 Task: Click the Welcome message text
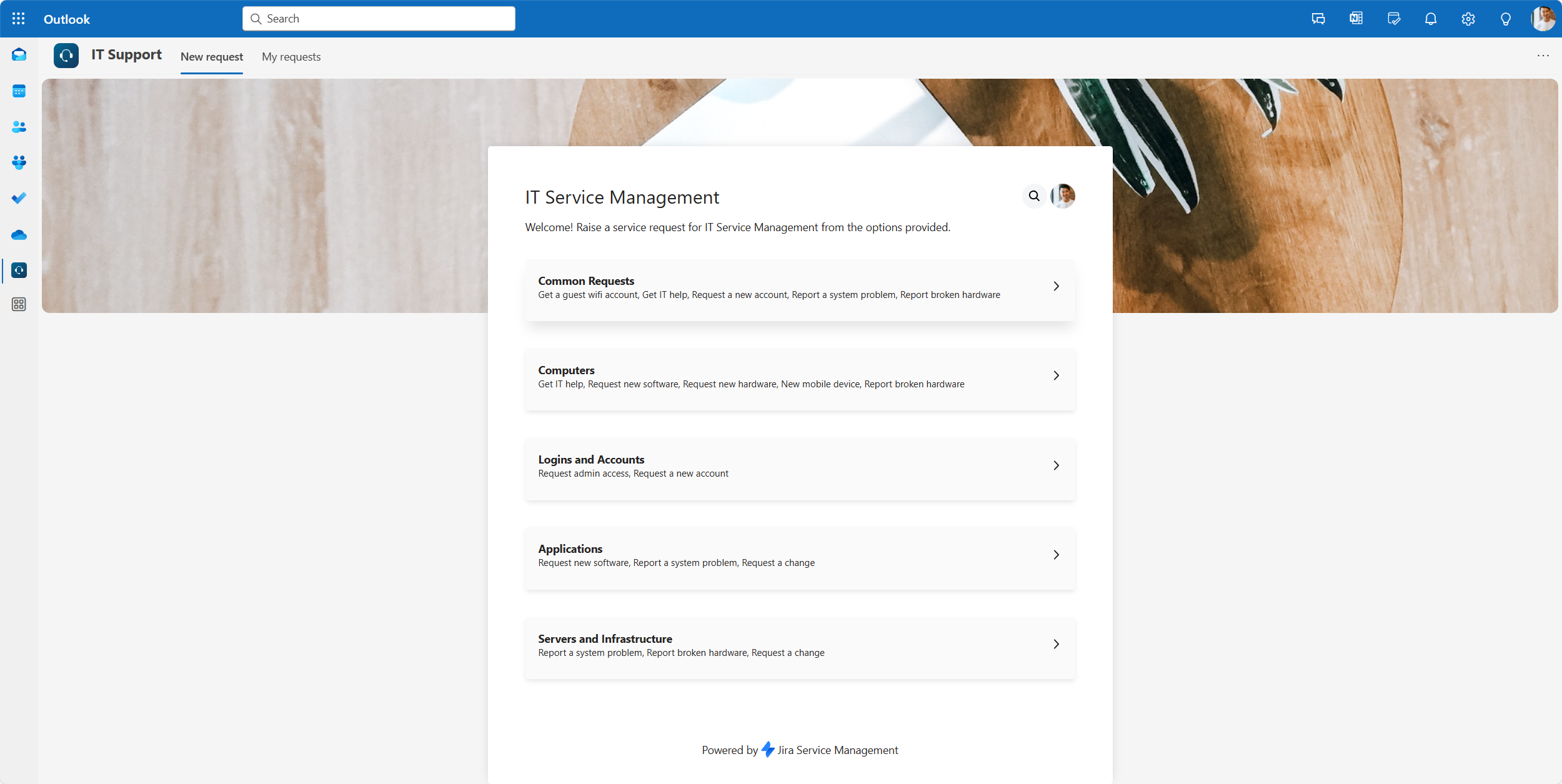pos(737,227)
